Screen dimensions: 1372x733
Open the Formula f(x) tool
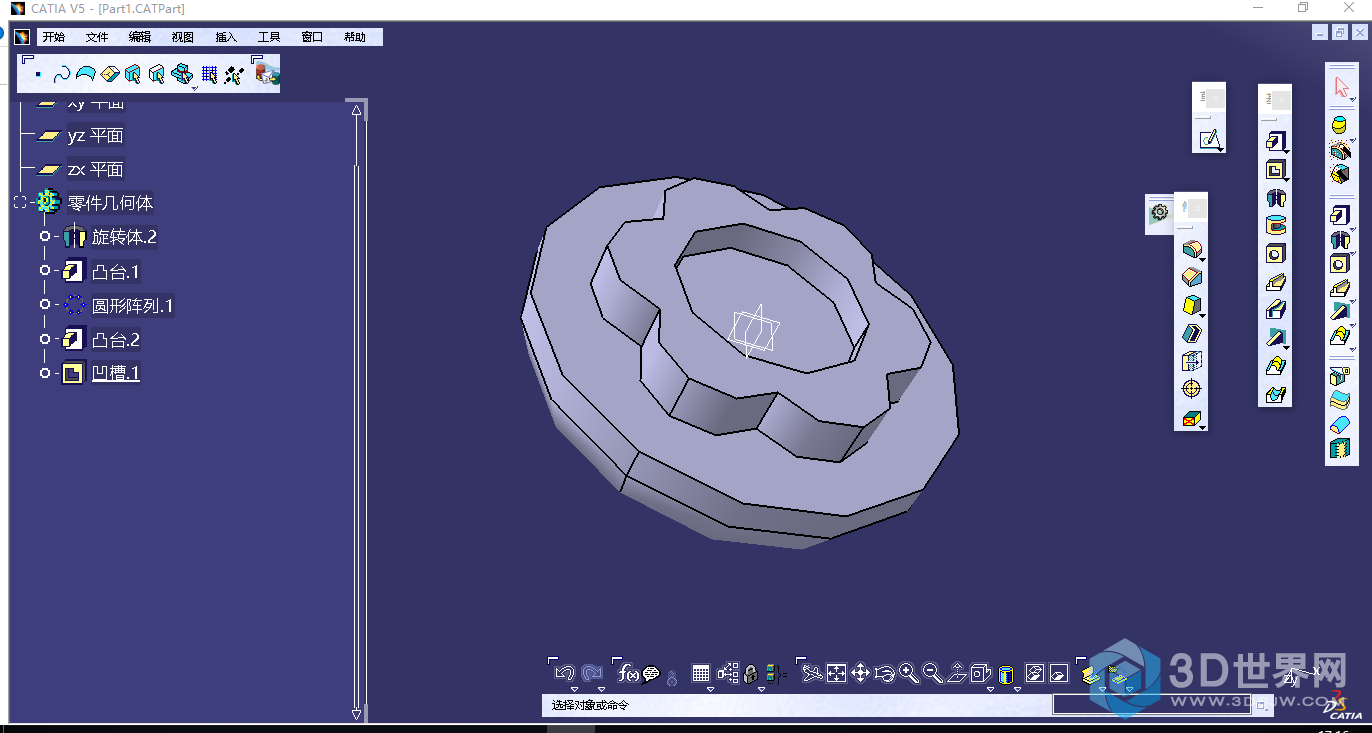click(x=628, y=673)
